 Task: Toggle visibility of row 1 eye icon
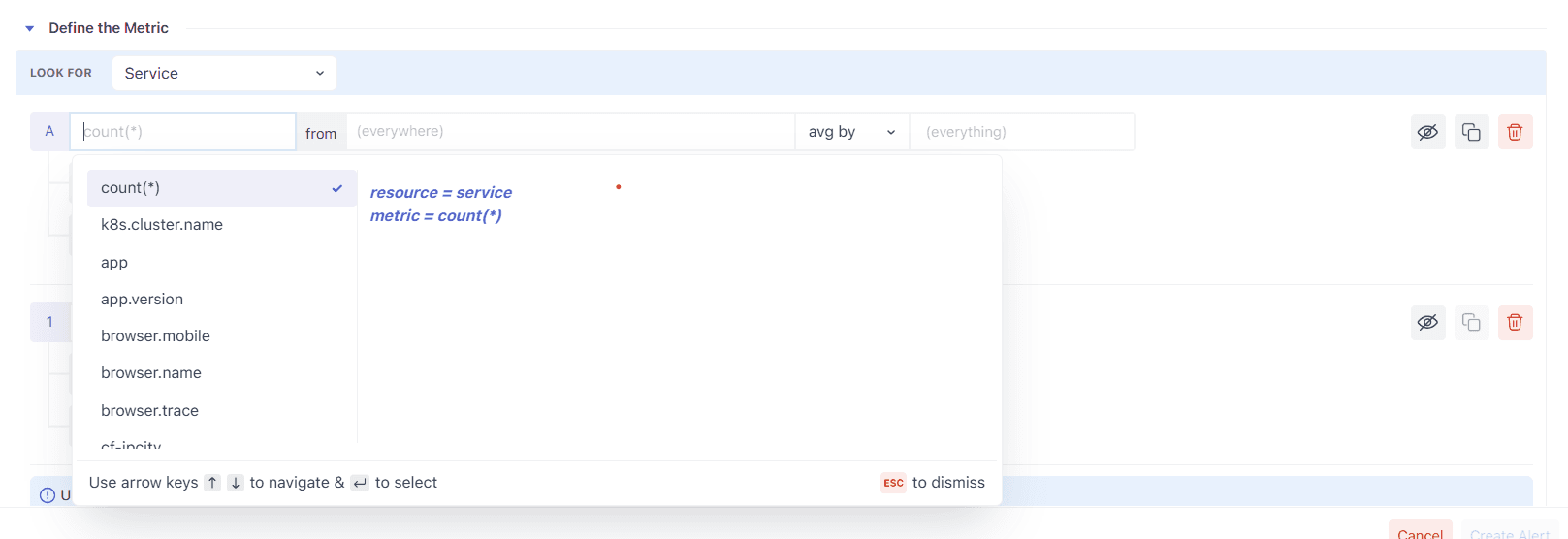pyautogui.click(x=1427, y=322)
